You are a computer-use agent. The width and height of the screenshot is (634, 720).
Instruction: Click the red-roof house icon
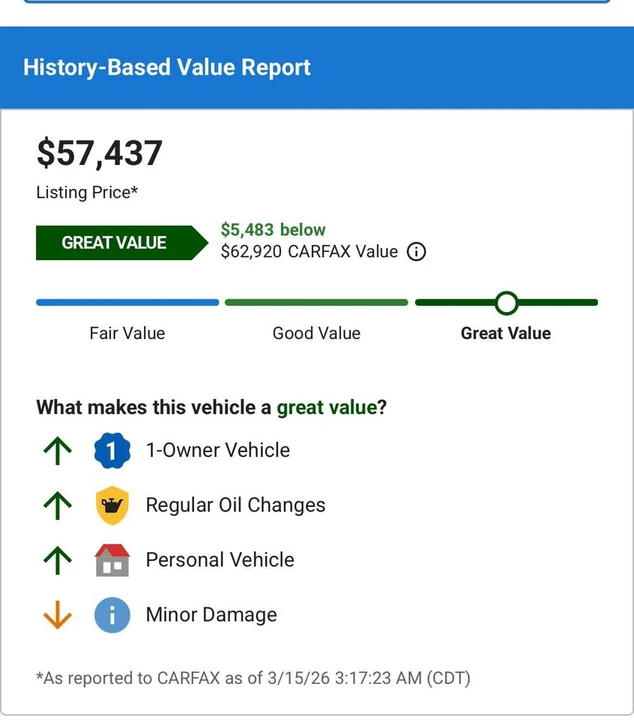point(112,560)
